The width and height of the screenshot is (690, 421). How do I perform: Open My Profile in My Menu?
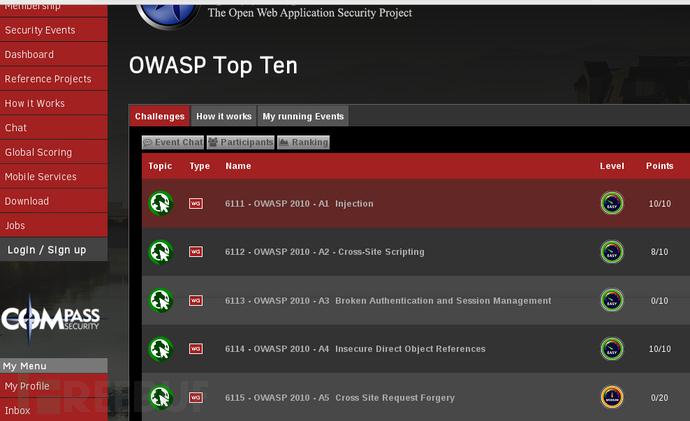click(54, 386)
